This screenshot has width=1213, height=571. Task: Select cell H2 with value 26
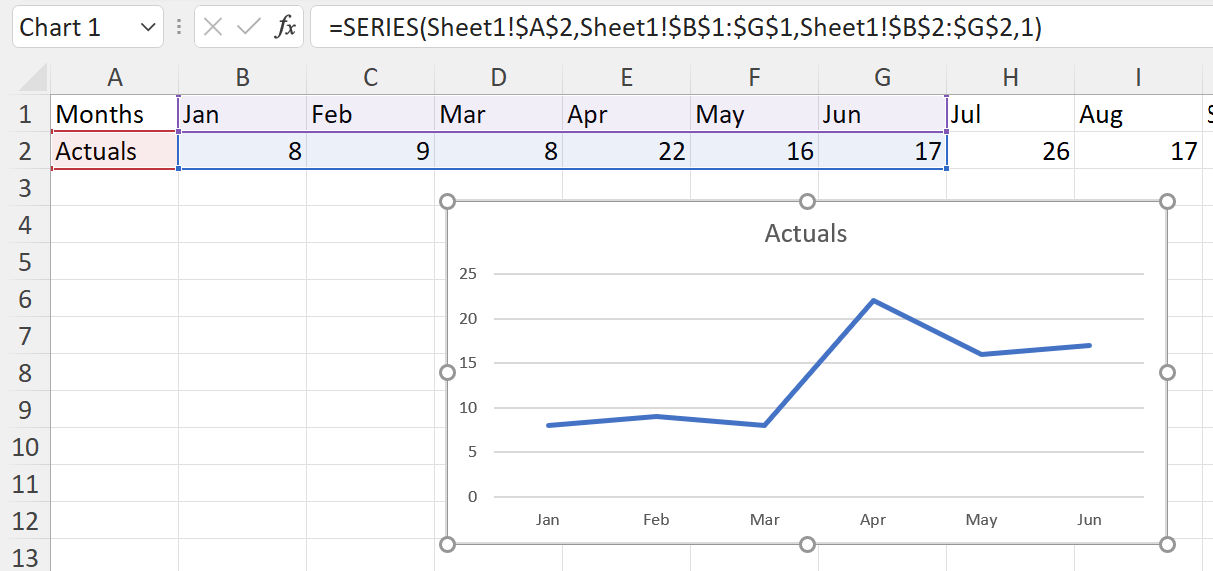pos(1010,151)
